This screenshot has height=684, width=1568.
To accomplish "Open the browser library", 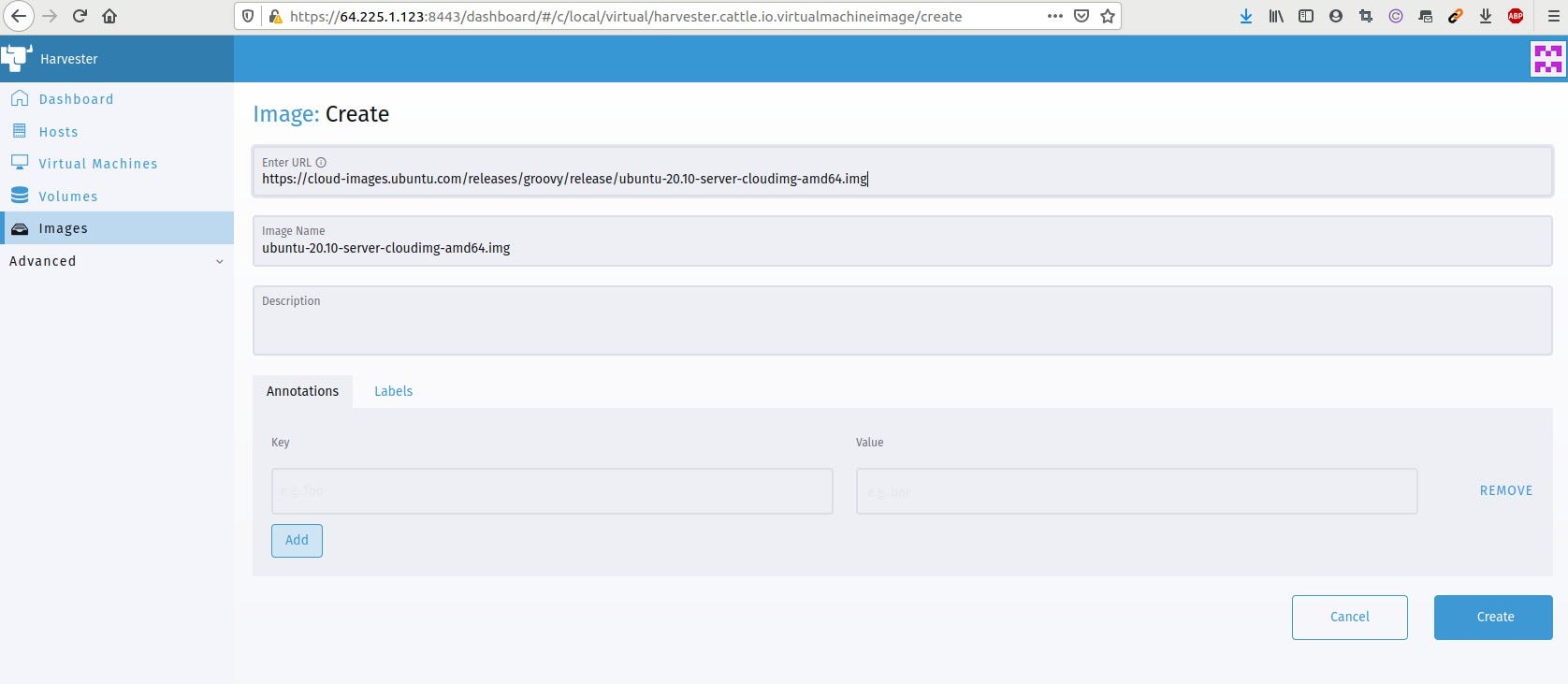I will [x=1276, y=16].
